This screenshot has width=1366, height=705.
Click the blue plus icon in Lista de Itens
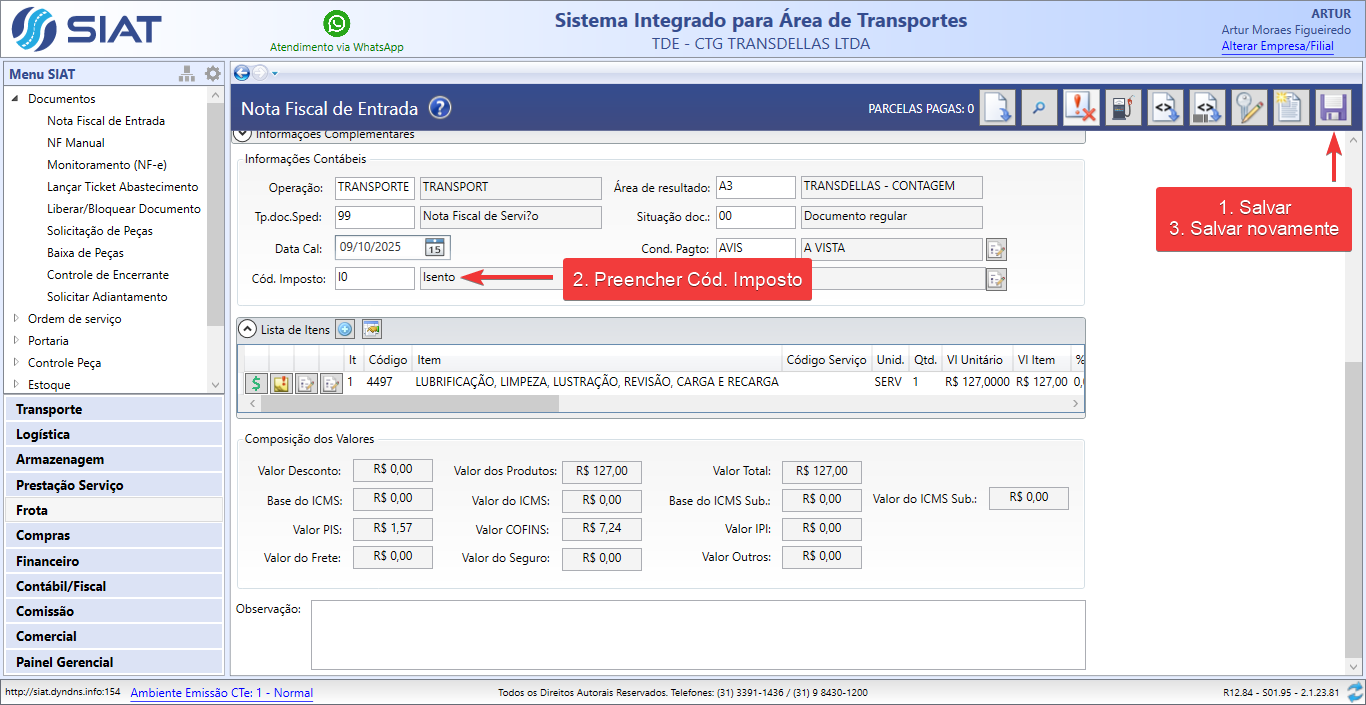345,329
